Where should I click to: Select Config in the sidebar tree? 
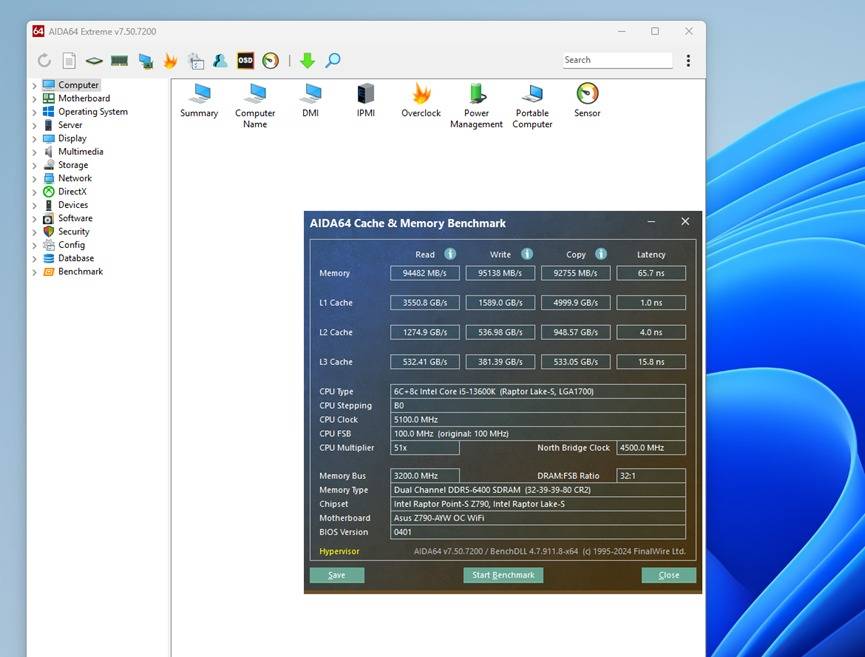point(71,244)
